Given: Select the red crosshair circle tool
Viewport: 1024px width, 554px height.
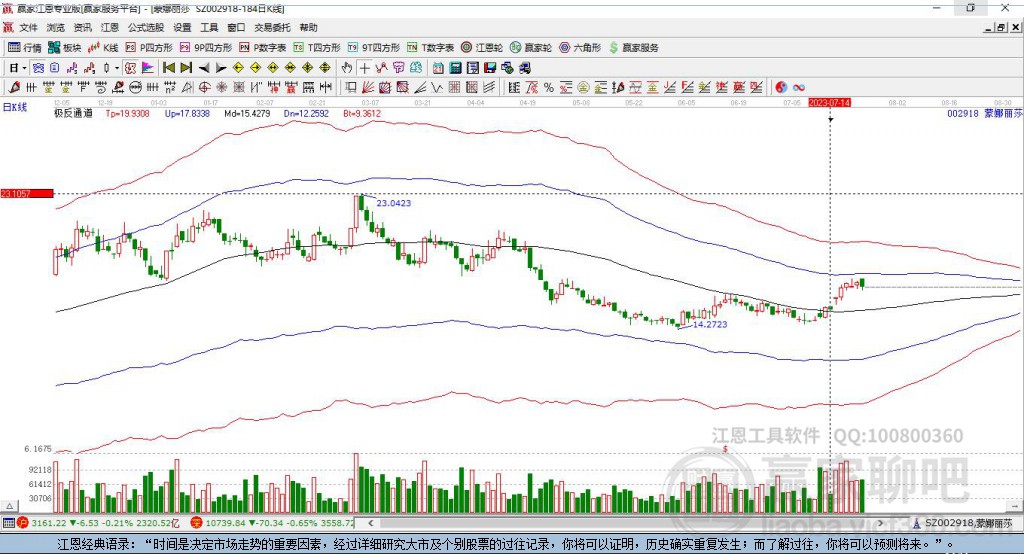Looking at the screenshot, I should point(204,88).
